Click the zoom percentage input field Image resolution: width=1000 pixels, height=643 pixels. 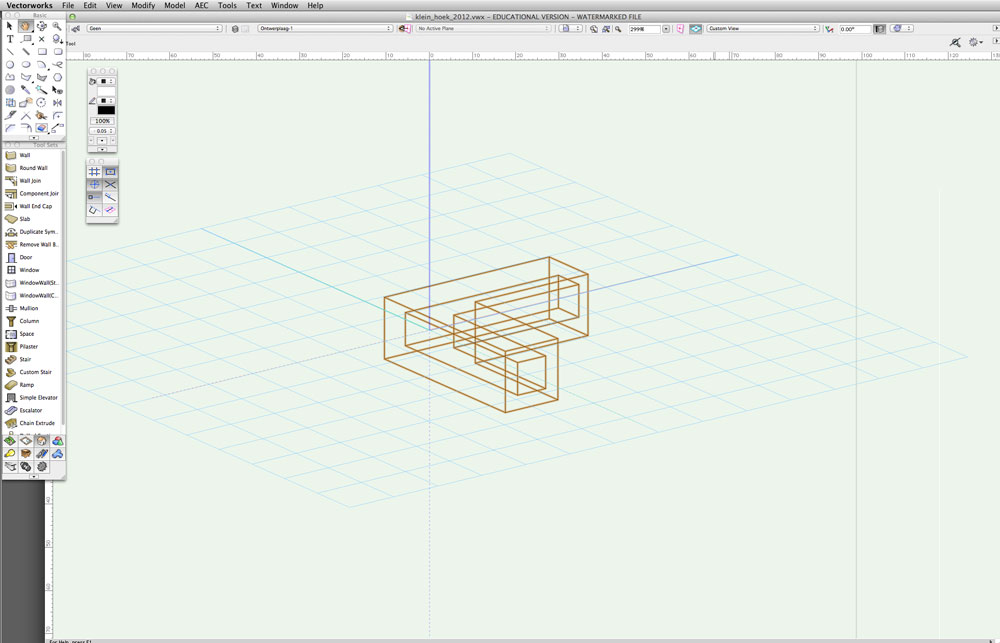(x=644, y=29)
